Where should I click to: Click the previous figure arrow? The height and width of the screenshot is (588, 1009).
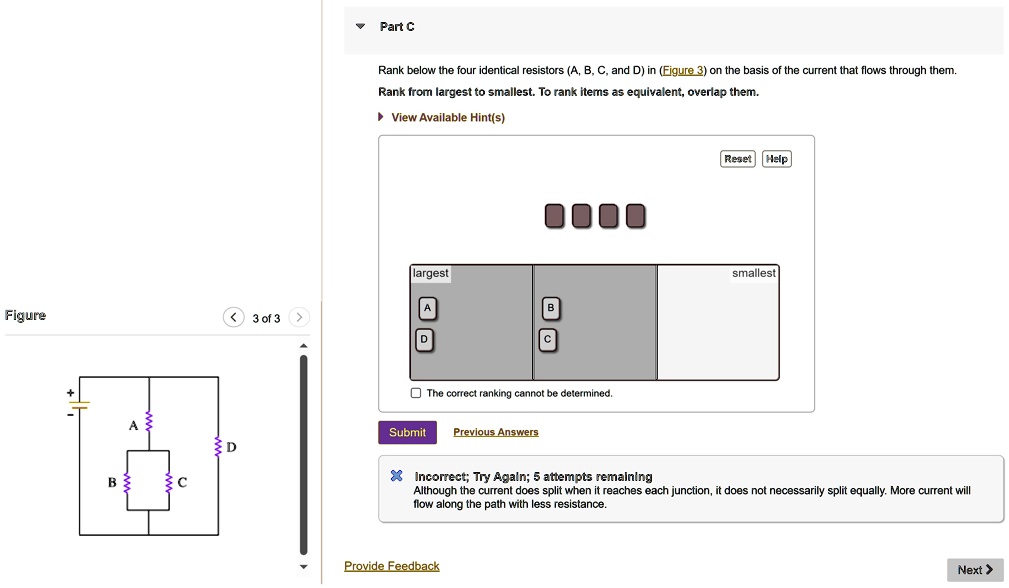[x=233, y=317]
